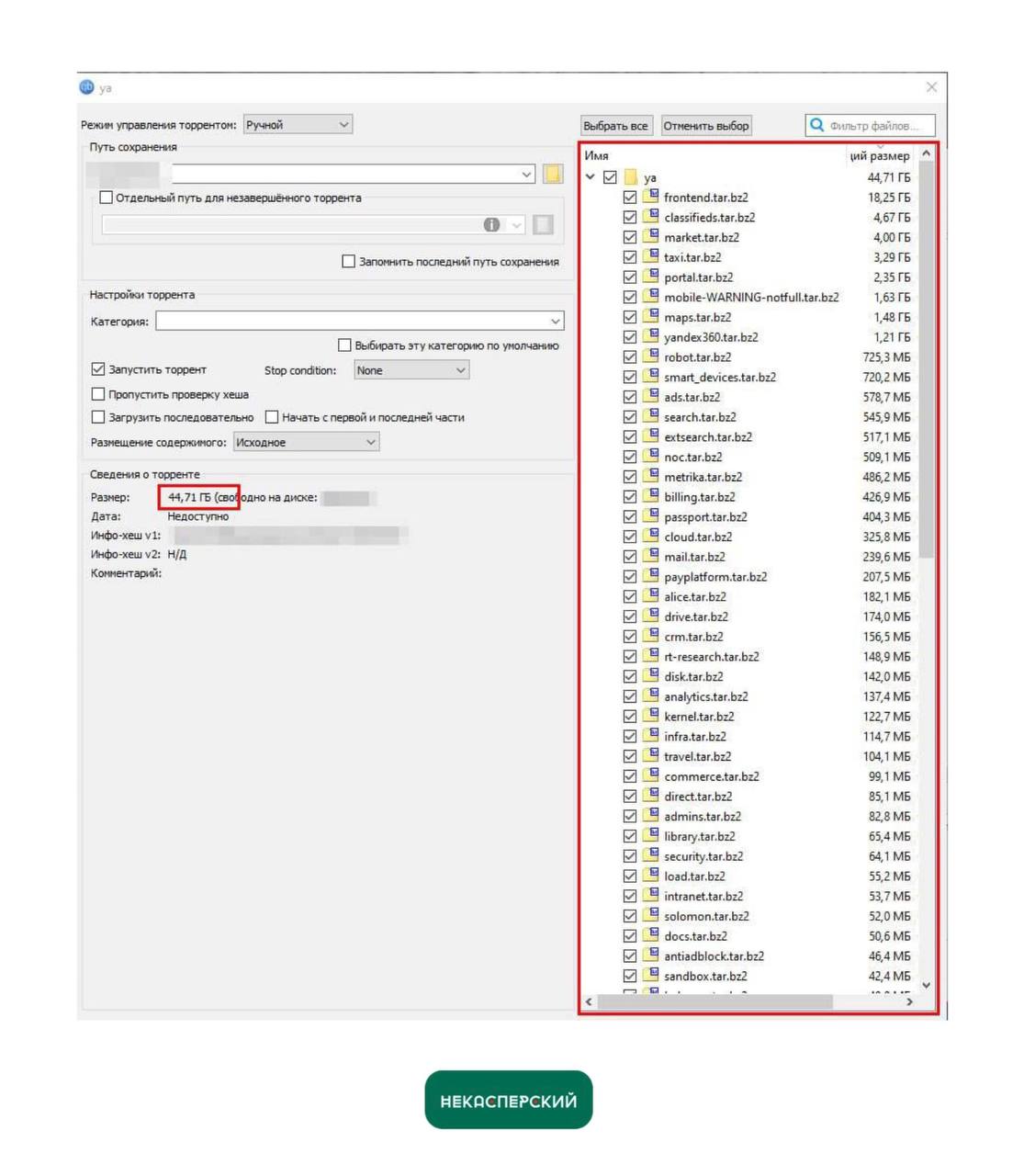This screenshot has width=1024, height=1176.
Task: Select the mobile-WARNING-notfull.tar.bz2 row
Action: click(x=749, y=297)
